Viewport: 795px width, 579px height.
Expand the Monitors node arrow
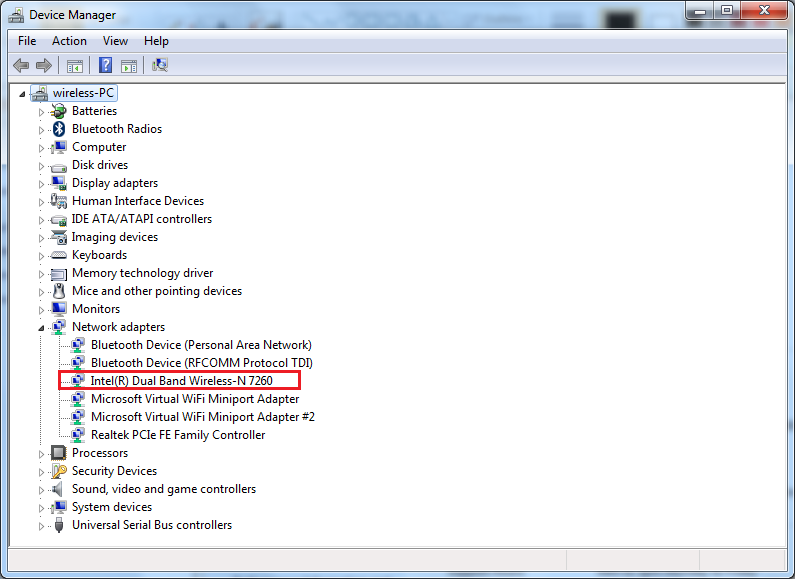click(x=41, y=310)
